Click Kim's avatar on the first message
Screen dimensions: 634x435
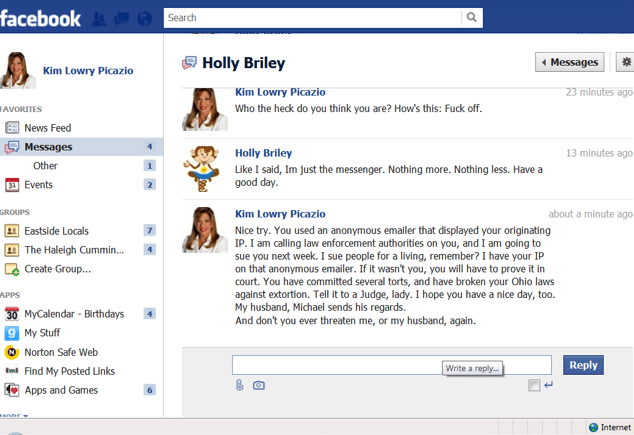click(205, 109)
